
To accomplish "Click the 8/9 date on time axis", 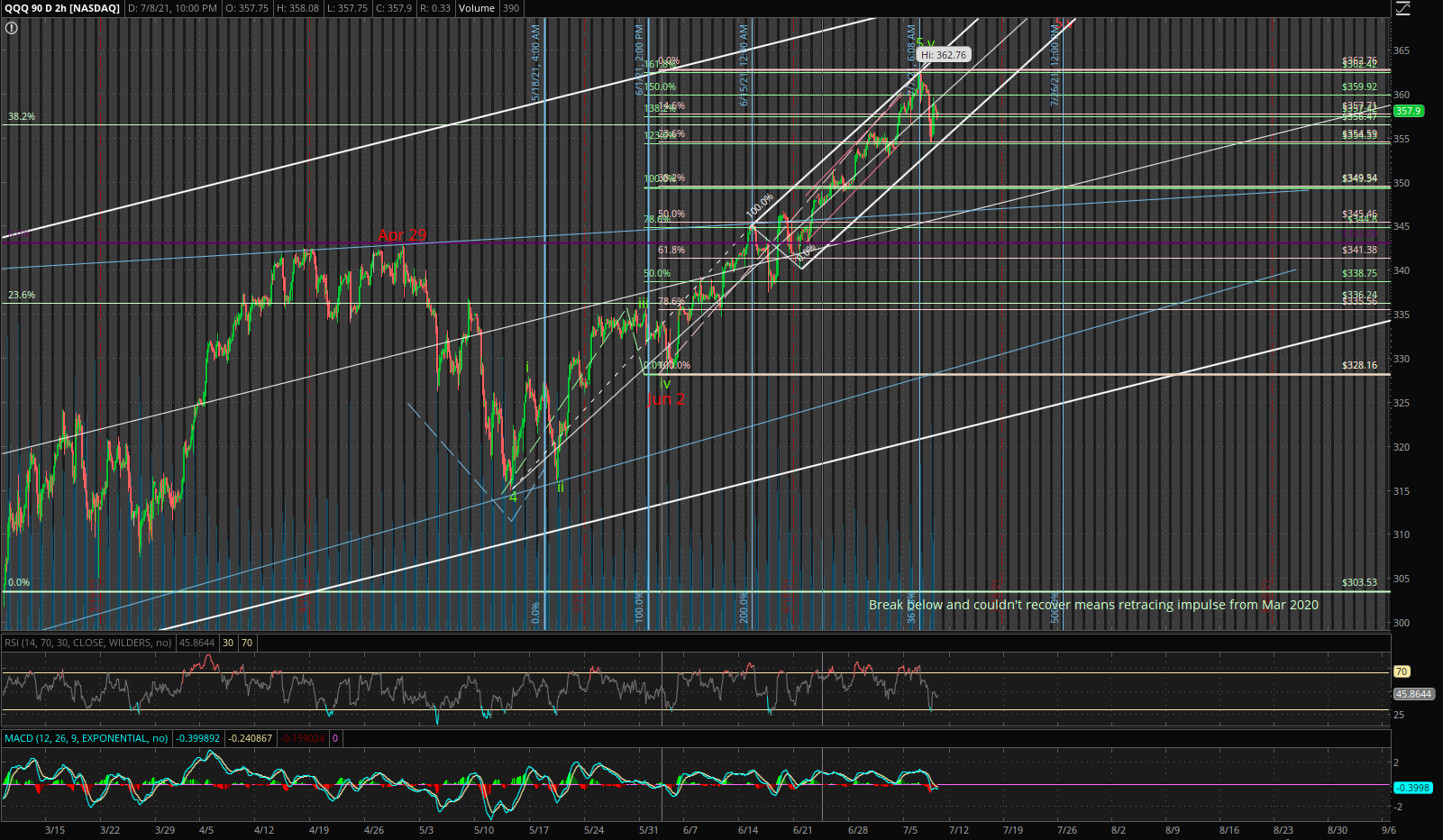I will [x=1173, y=830].
